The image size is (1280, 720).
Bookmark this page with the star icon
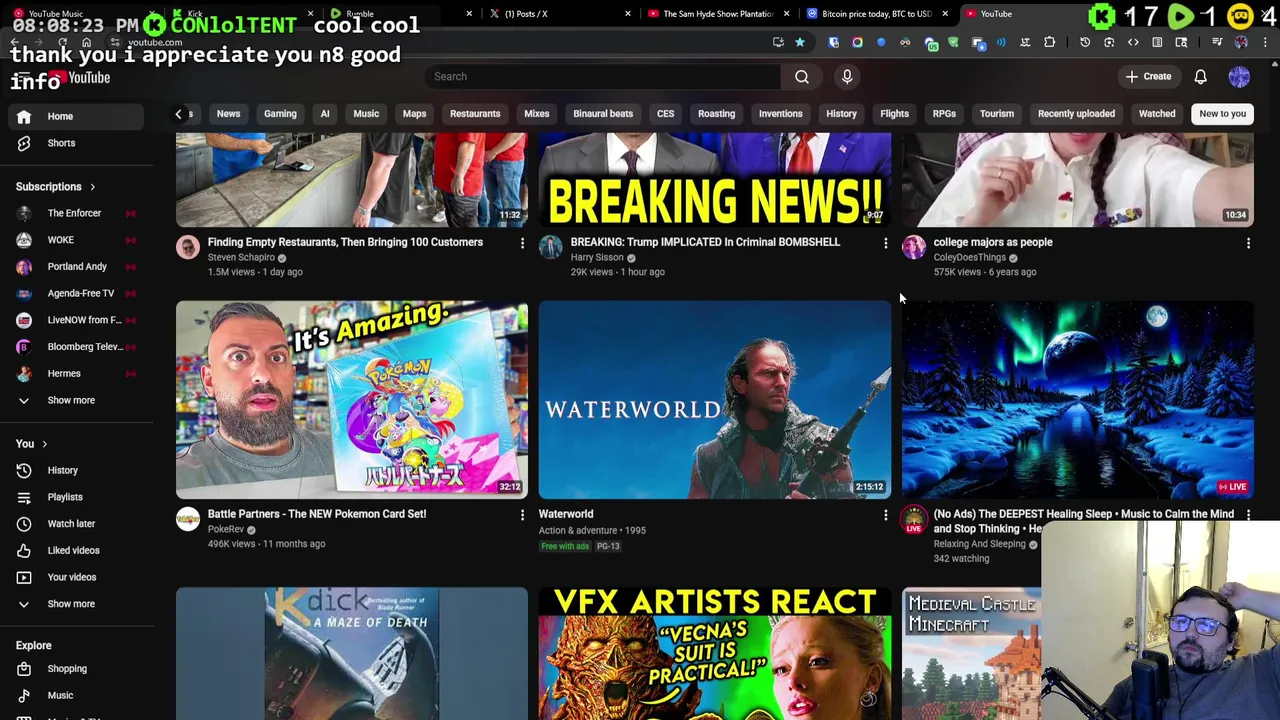point(800,42)
